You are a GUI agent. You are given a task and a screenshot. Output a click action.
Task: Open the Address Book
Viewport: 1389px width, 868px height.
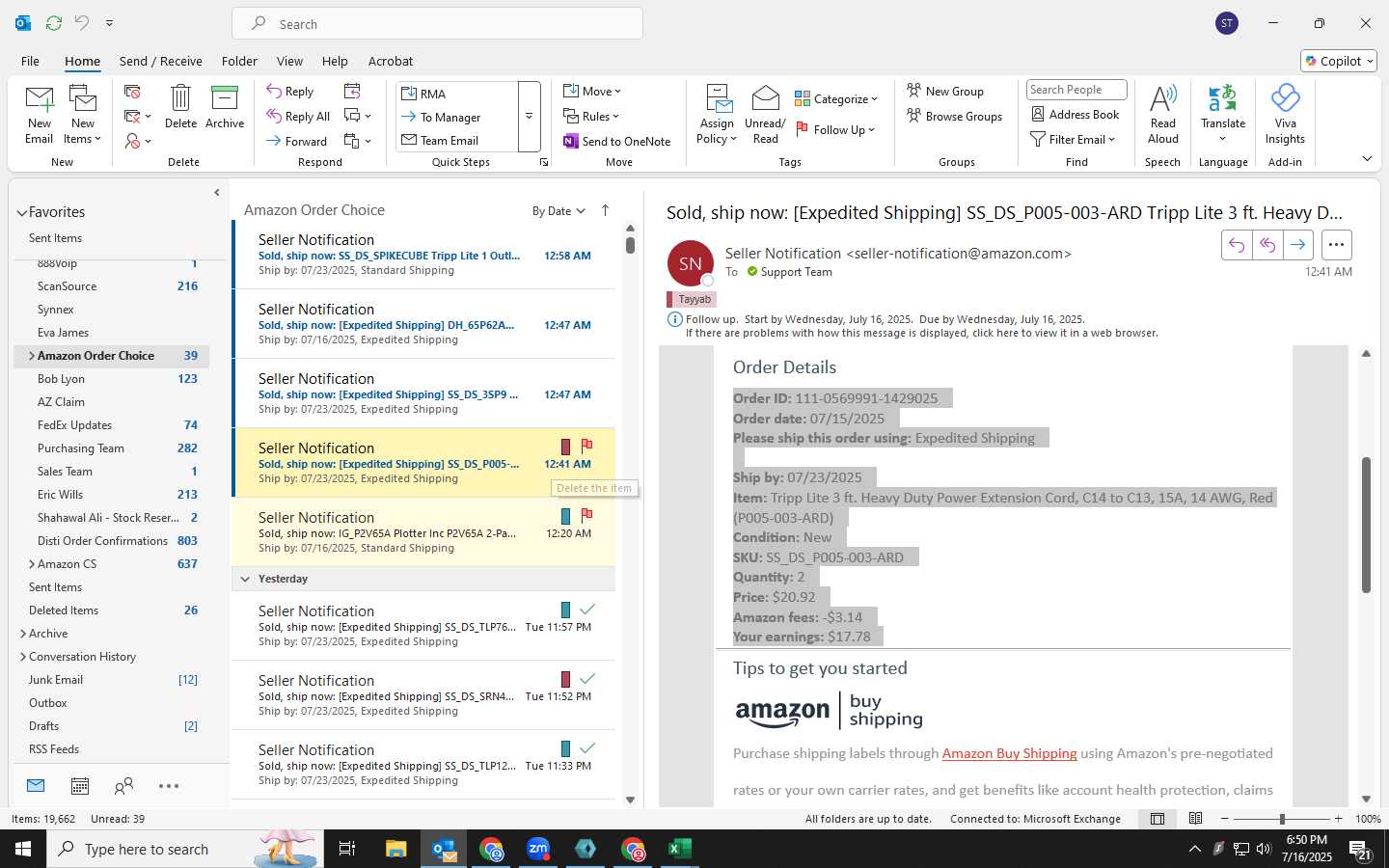[x=1075, y=114]
